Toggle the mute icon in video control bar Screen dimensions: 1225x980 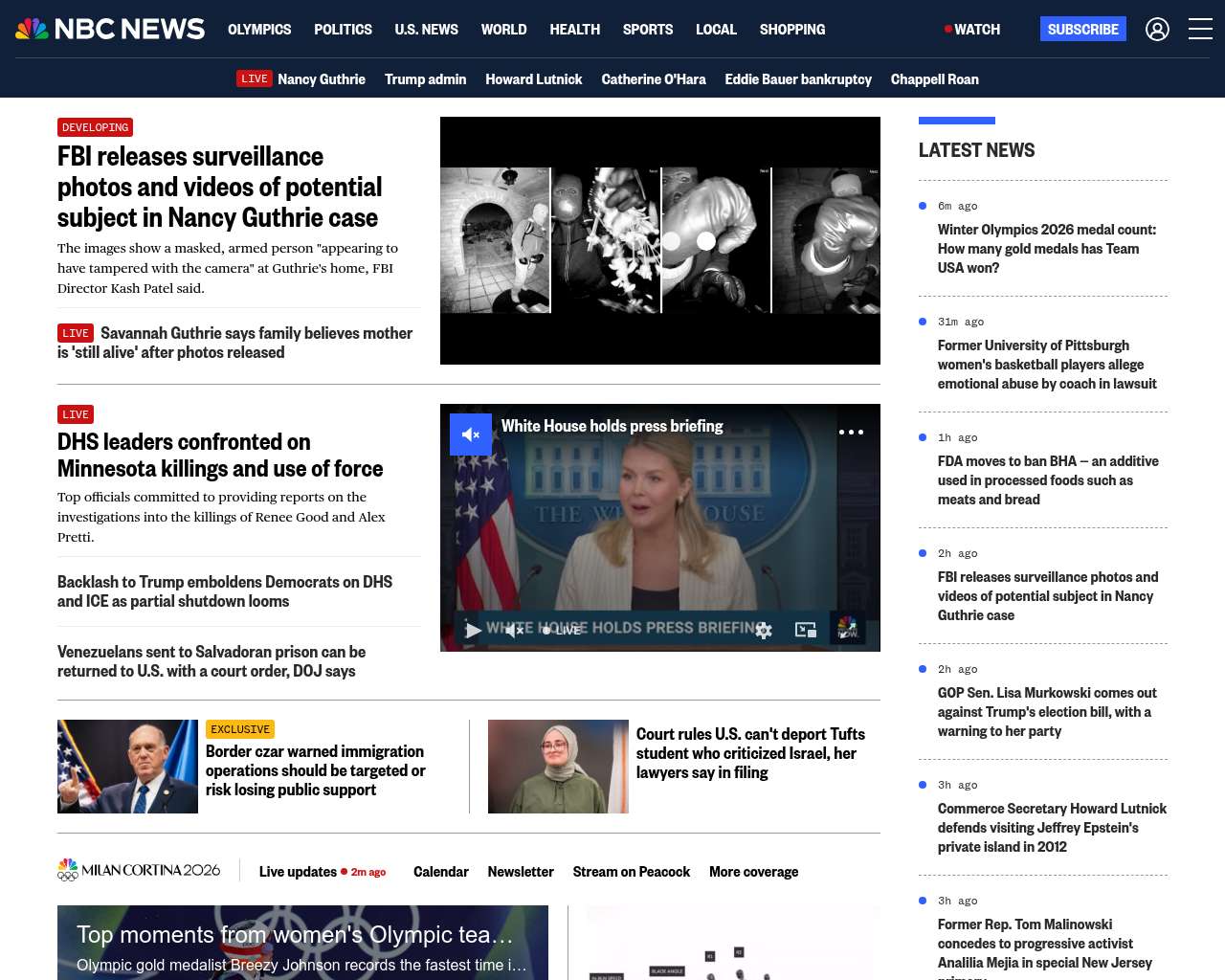pyautogui.click(x=515, y=630)
